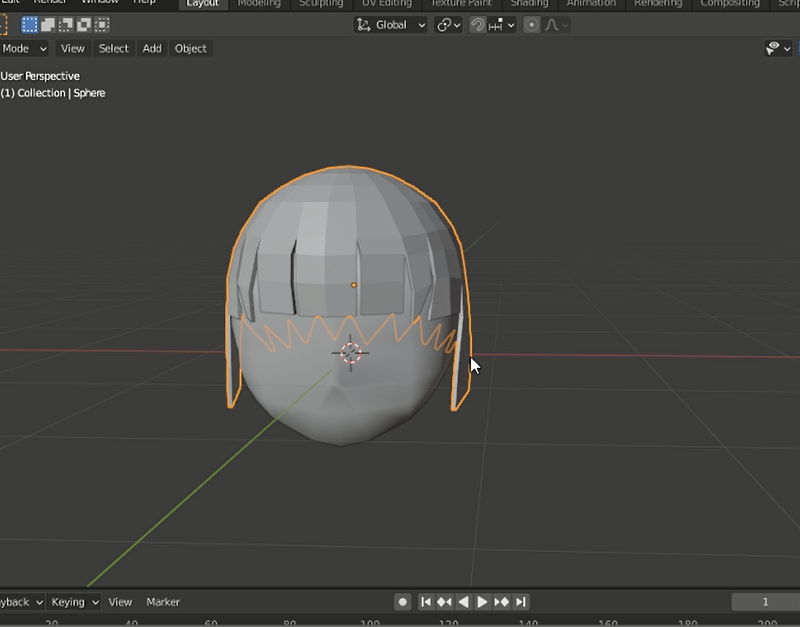Click the 3D cursor on the head
The height and width of the screenshot is (627, 800).
351,353
